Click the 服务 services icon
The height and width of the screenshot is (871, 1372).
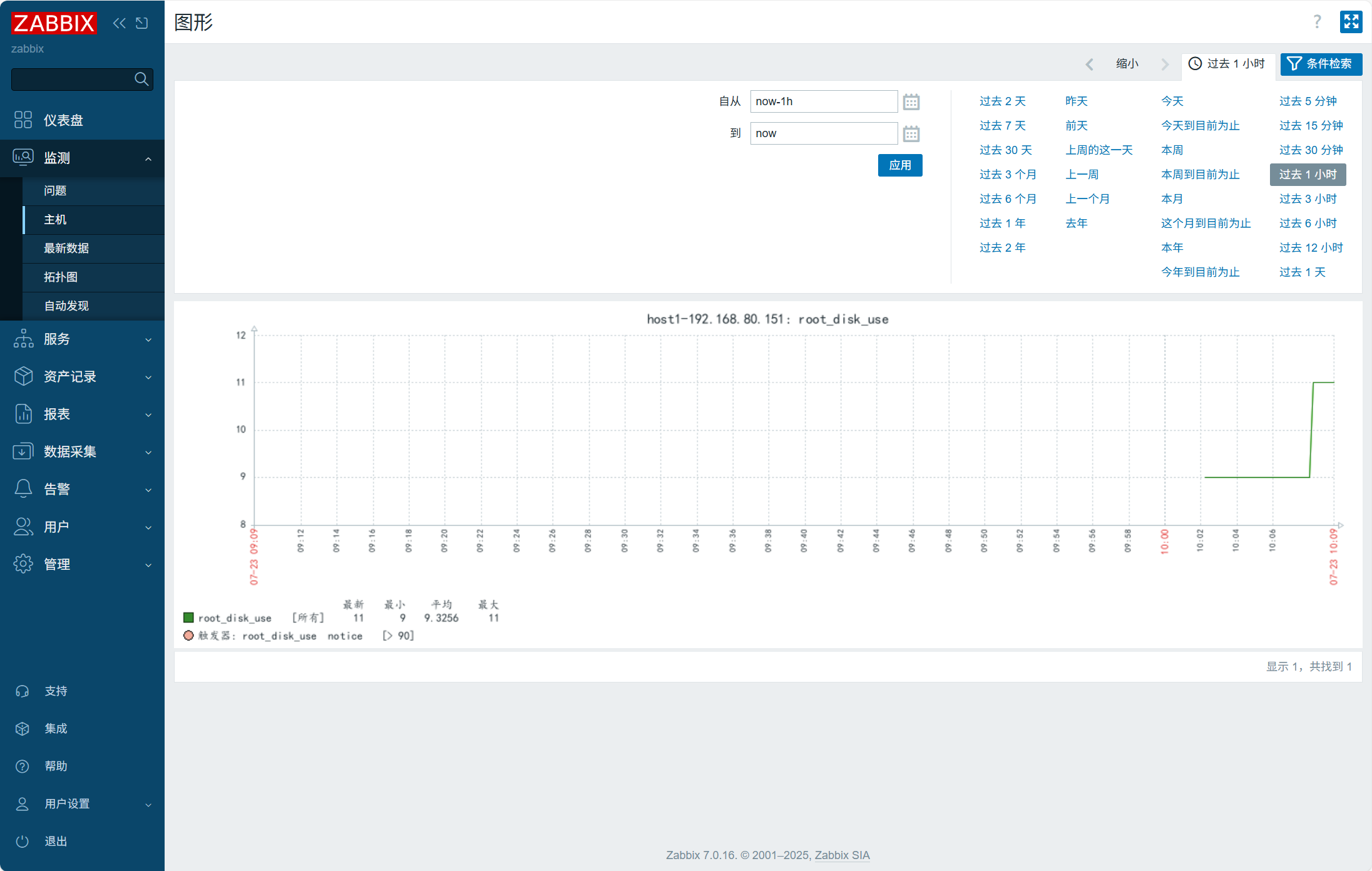[x=23, y=339]
